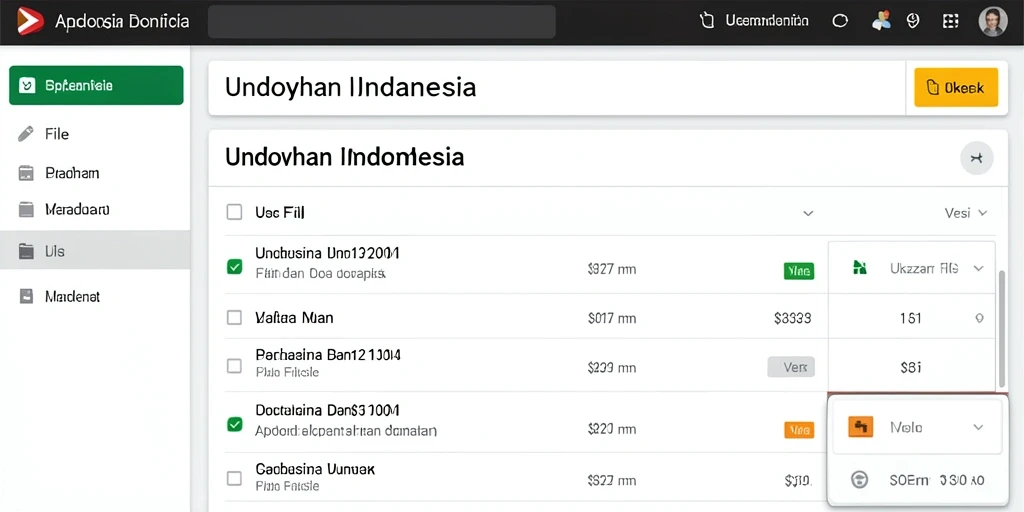The image size is (1024, 512).
Task: Open the user profile avatar
Action: click(x=993, y=22)
